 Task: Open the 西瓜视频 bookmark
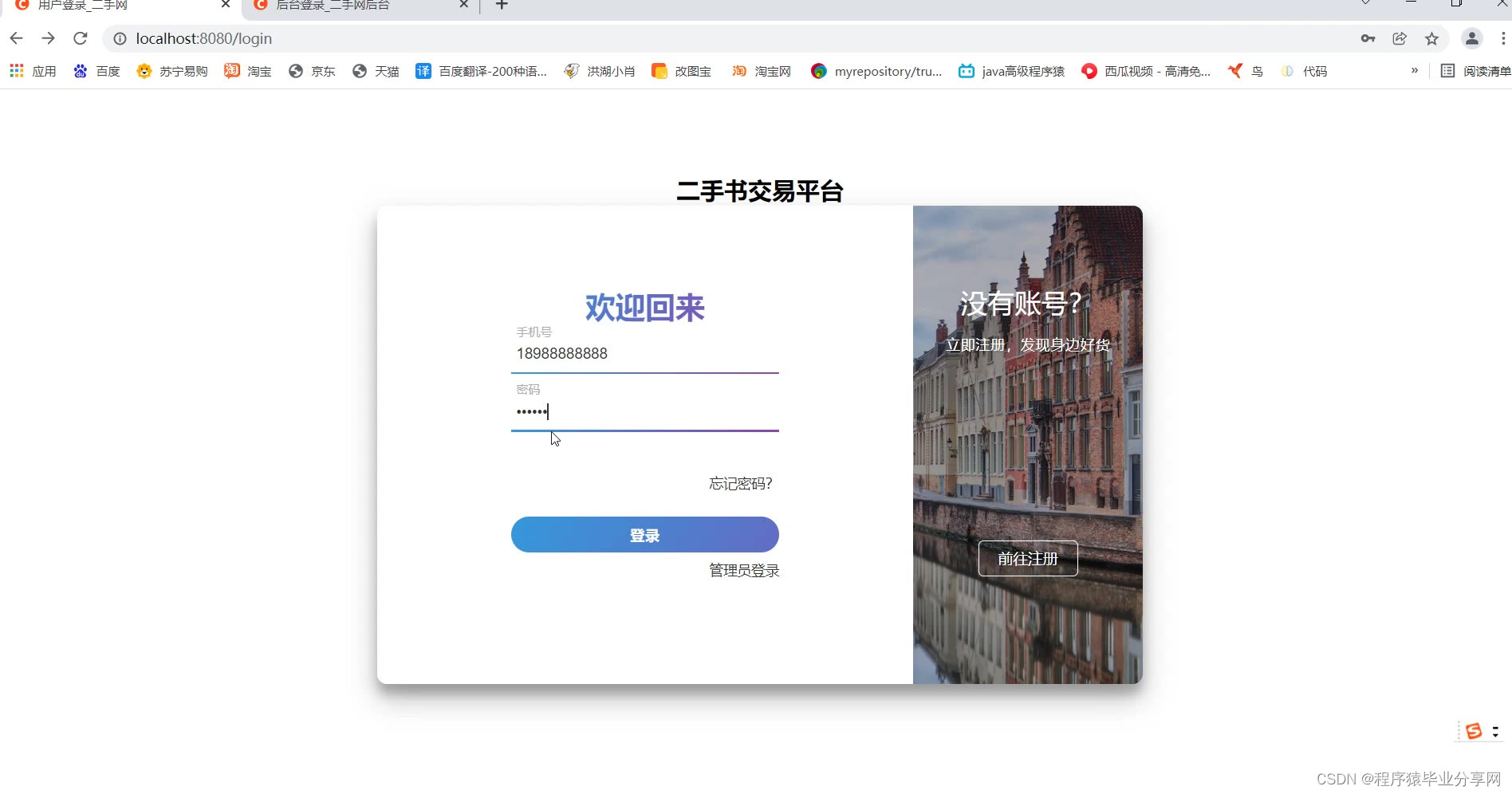point(1146,71)
